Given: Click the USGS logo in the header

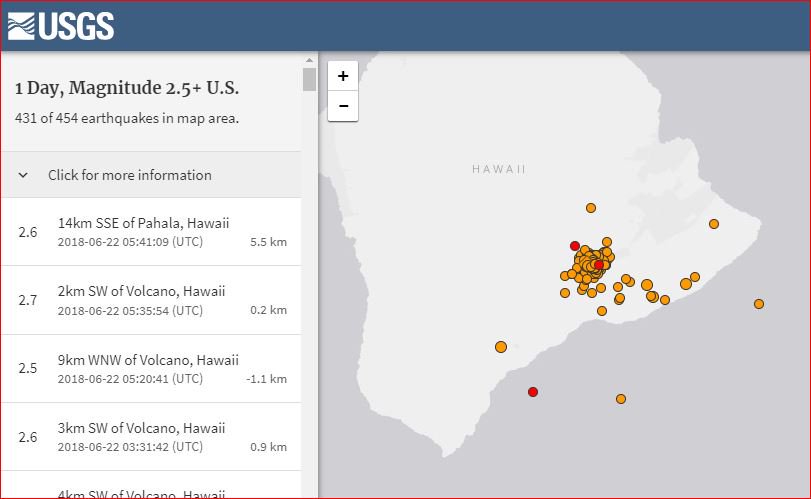Looking at the screenshot, I should [x=61, y=26].
